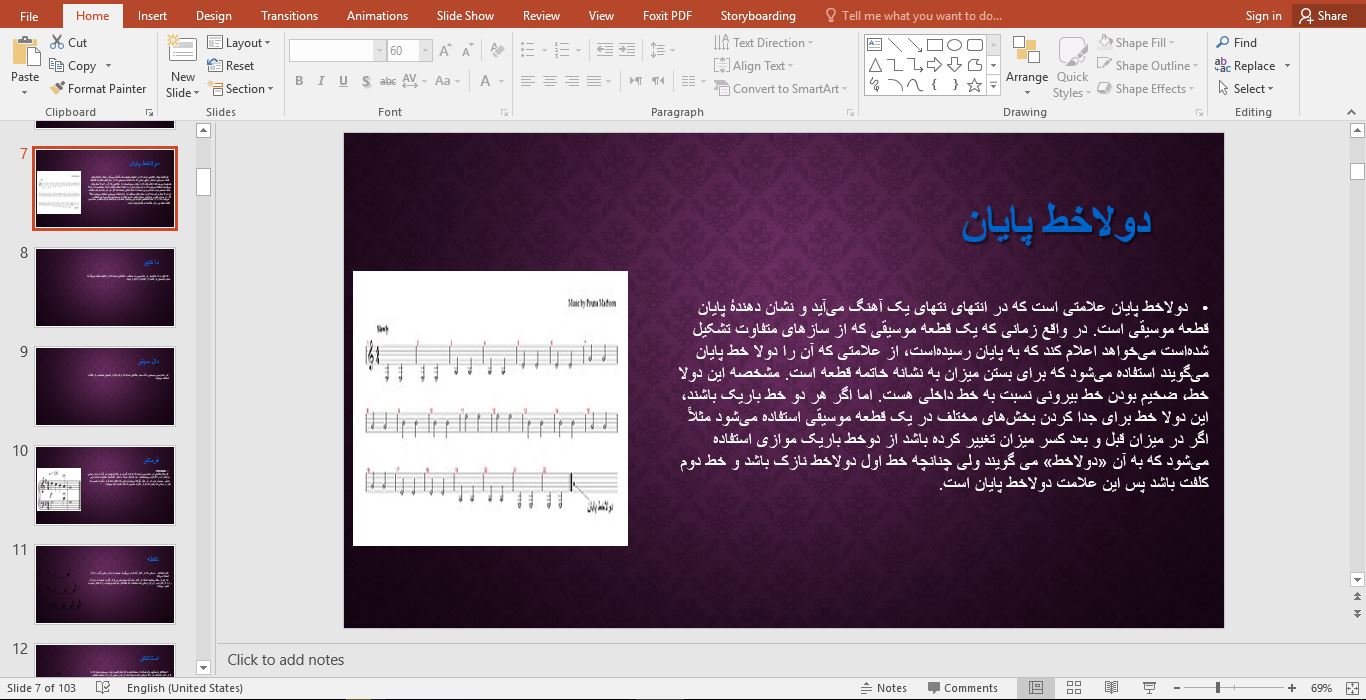Click the Find magnifier icon
Screen dimensions: 1366x700
click(1223, 43)
